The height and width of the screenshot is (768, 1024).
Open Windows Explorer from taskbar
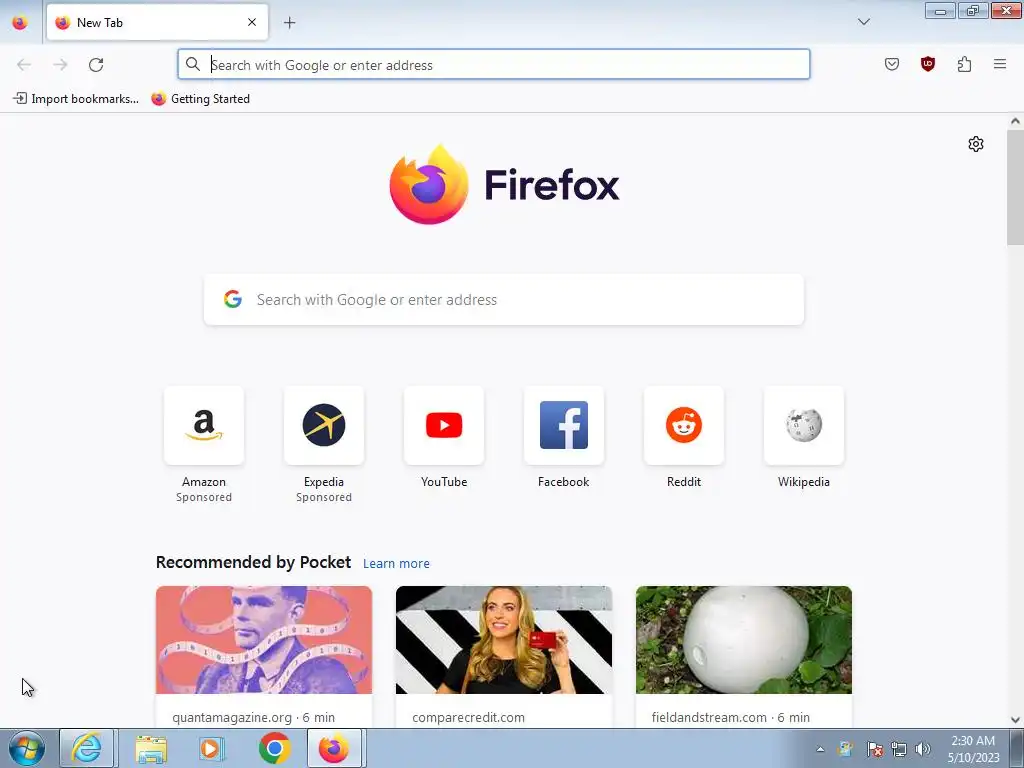[x=151, y=748]
